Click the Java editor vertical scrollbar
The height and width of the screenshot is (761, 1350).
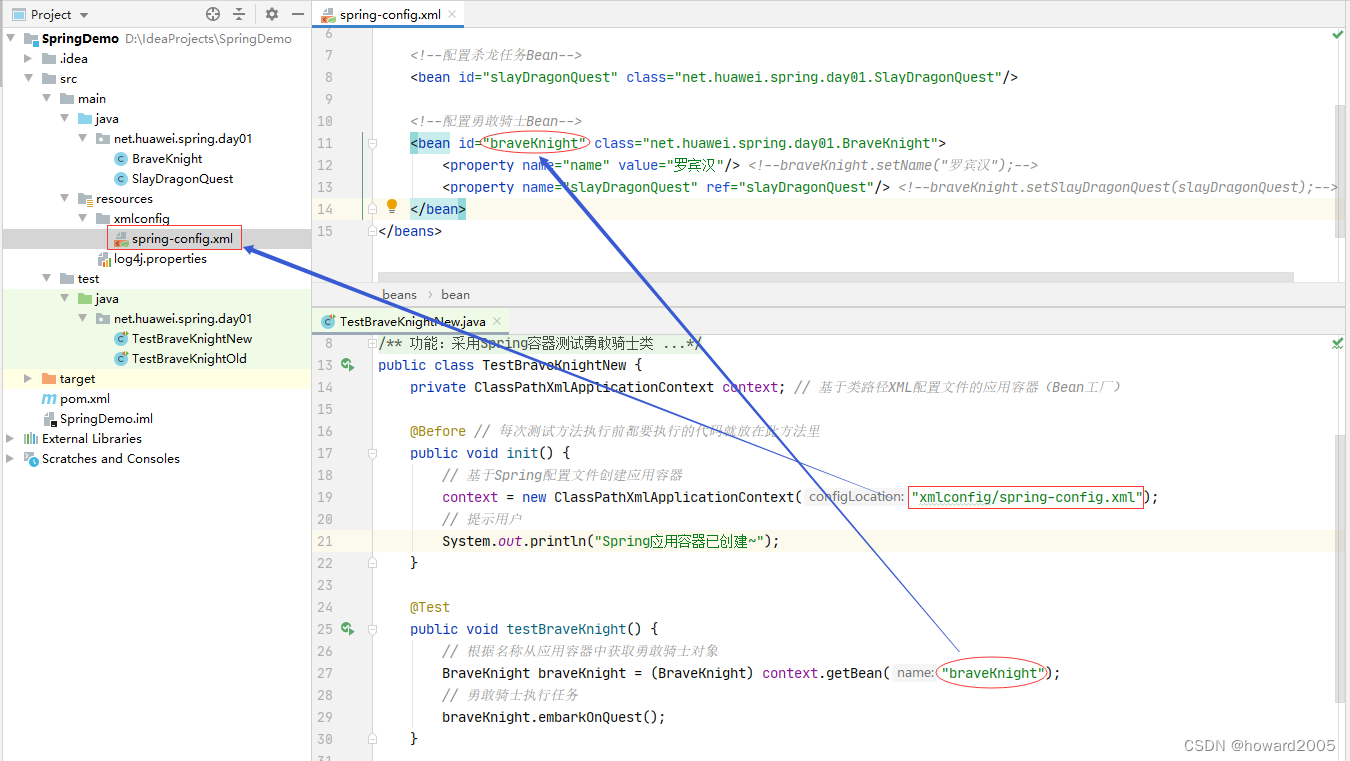pyautogui.click(x=1339, y=568)
